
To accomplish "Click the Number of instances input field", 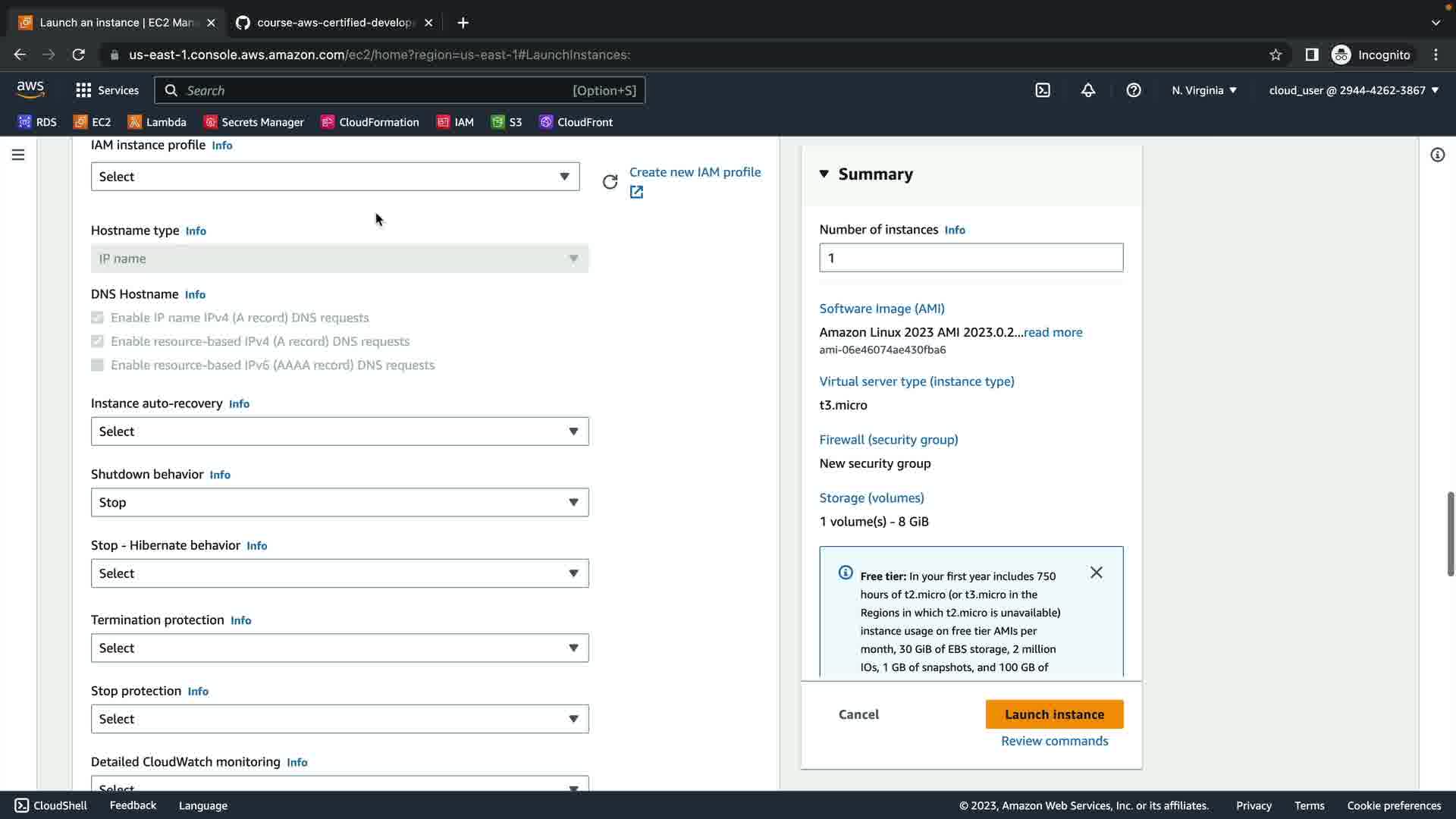I will tap(970, 258).
